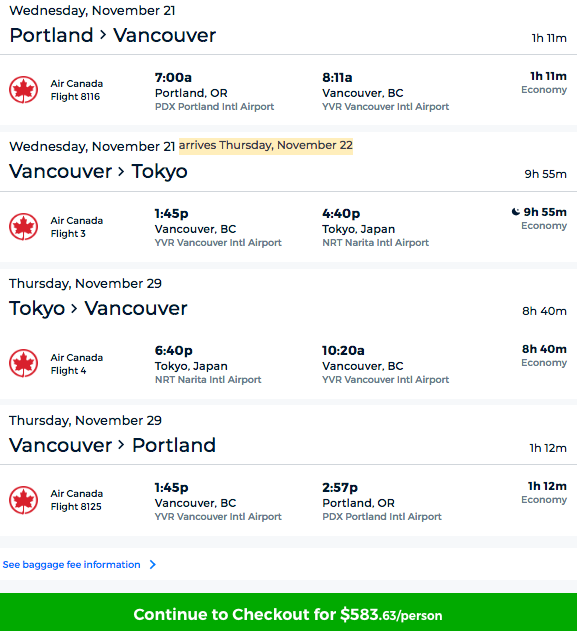
Task: Open See baggage fee information link
Action: [72, 565]
